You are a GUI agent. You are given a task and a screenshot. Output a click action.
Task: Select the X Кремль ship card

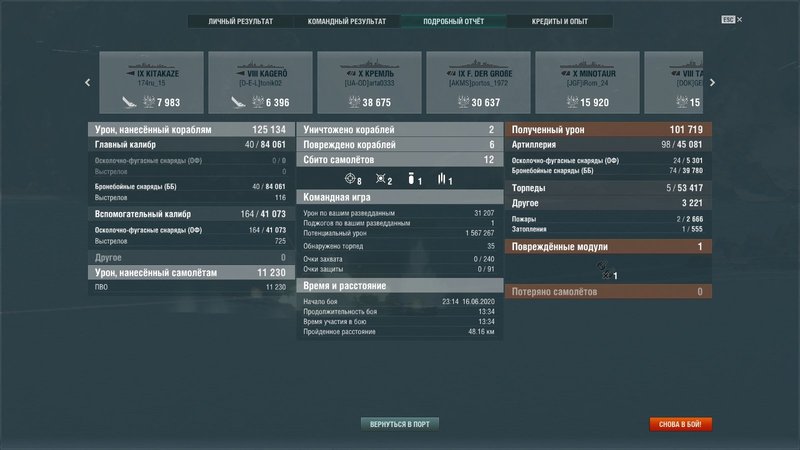(x=369, y=82)
